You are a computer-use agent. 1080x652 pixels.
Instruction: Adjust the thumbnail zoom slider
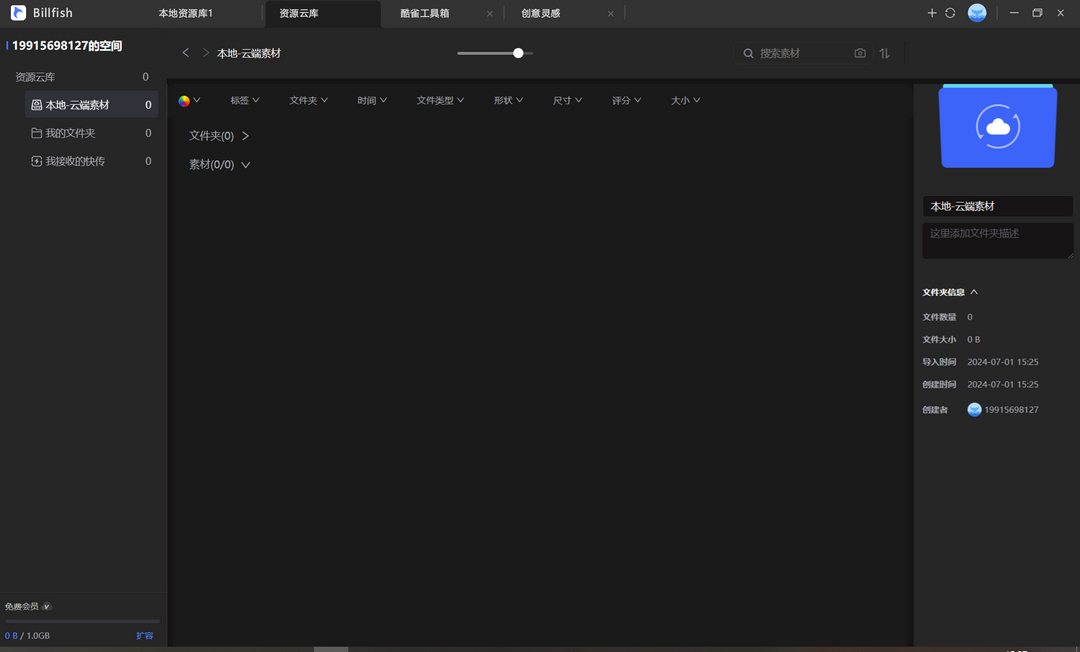[x=517, y=53]
